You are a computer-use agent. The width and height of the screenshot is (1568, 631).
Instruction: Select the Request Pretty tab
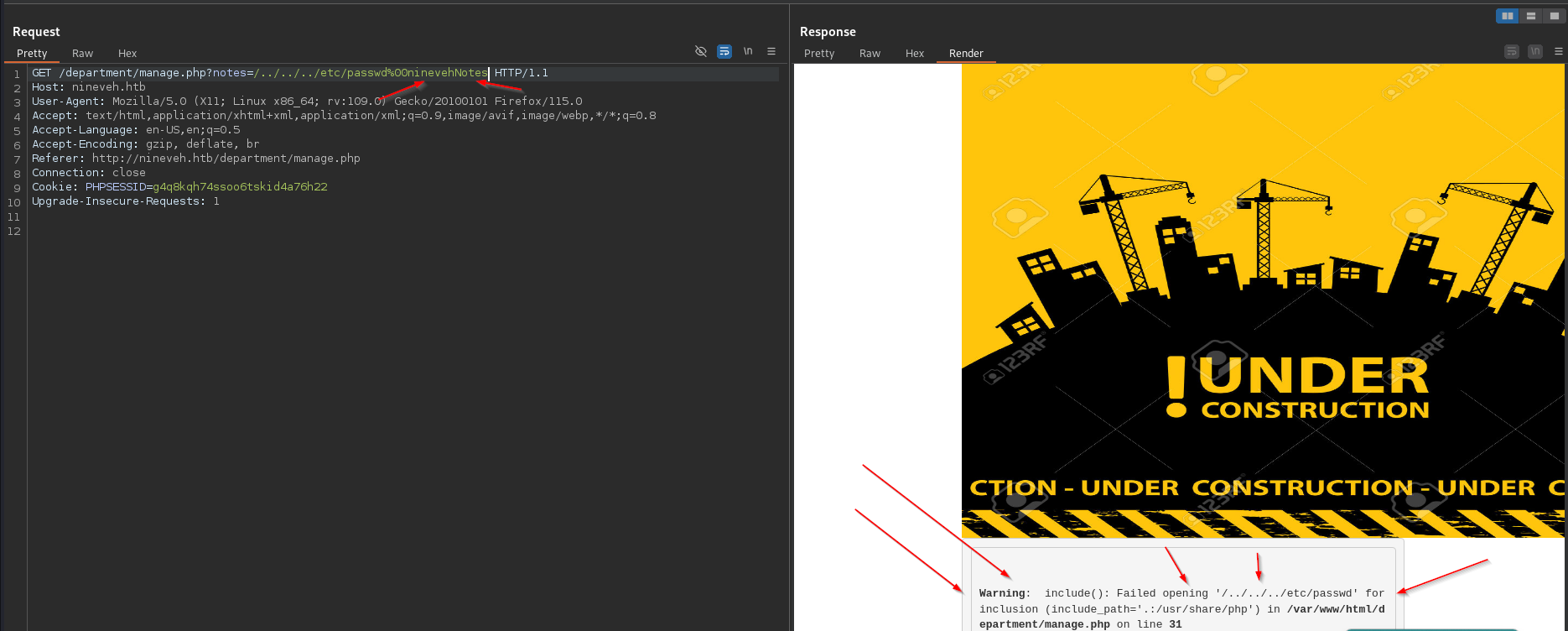(x=32, y=54)
